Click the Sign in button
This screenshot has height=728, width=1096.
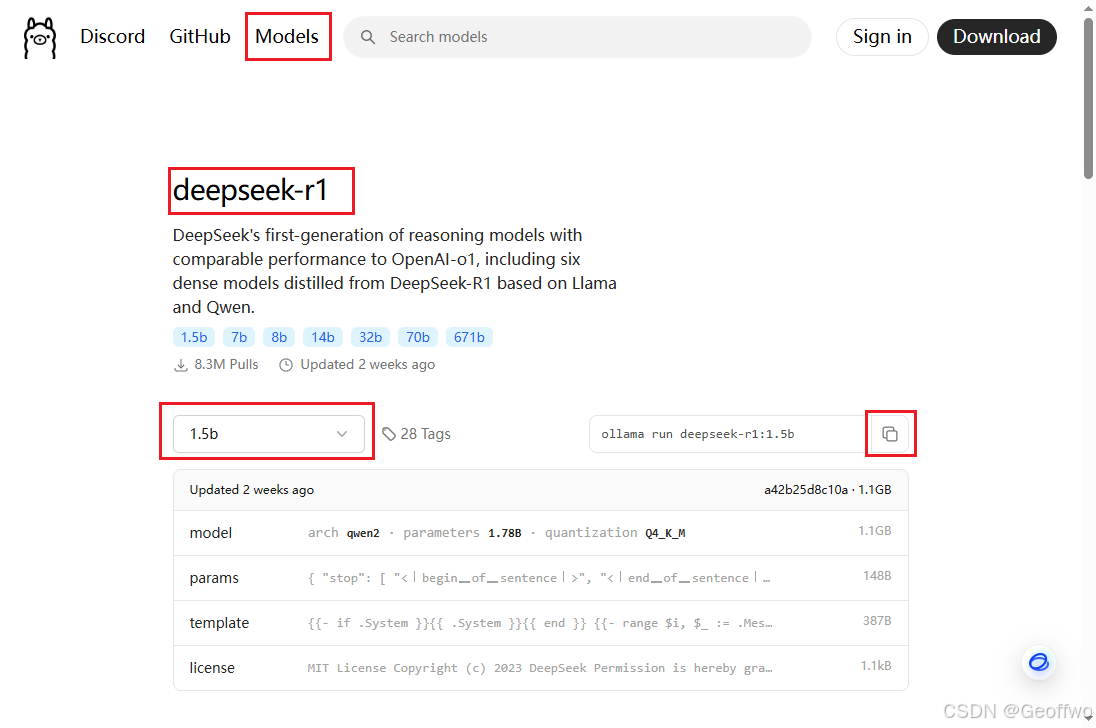882,36
